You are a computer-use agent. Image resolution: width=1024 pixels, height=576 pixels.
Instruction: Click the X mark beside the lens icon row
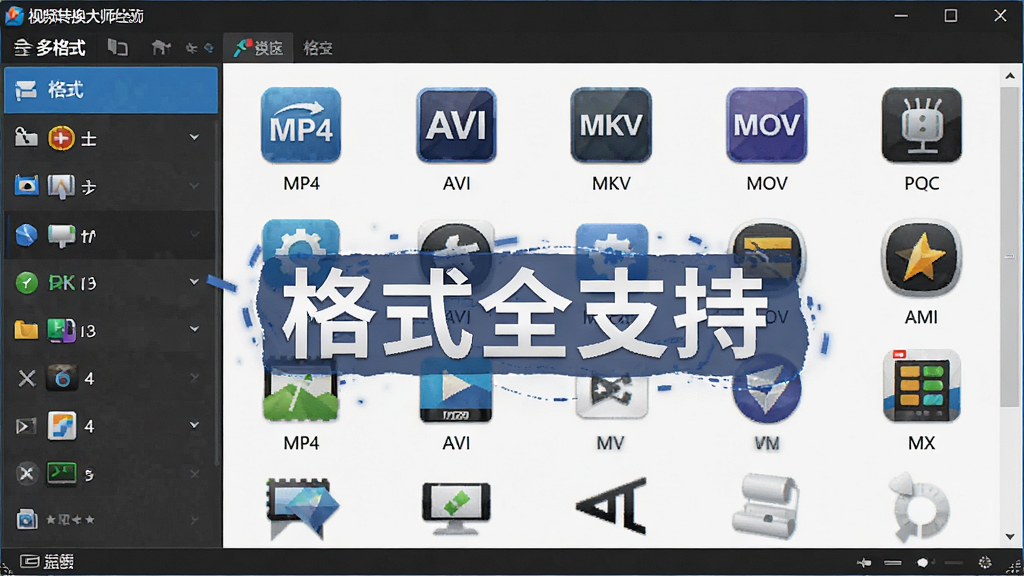27,378
